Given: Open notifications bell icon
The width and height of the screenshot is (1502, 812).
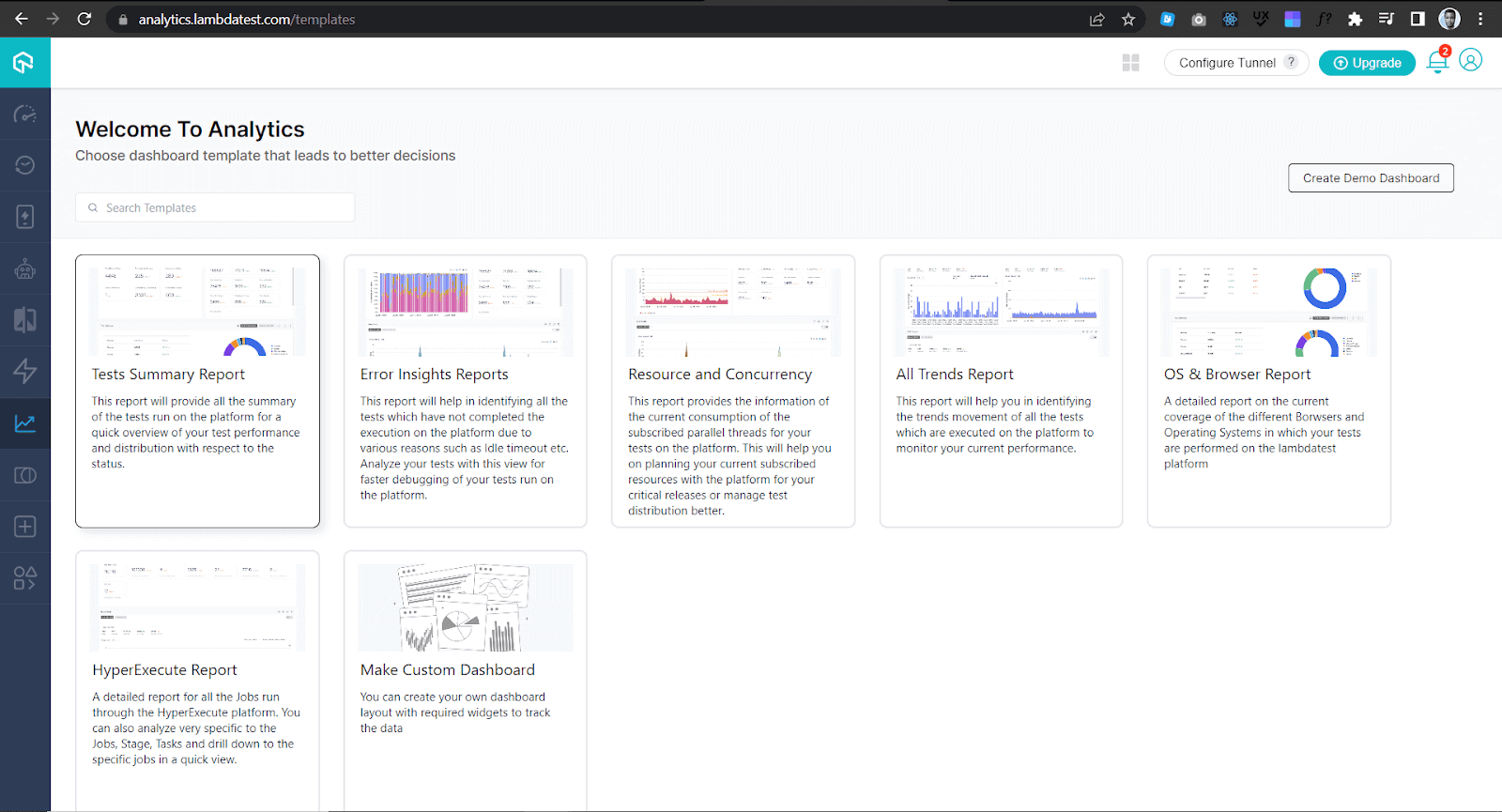Looking at the screenshot, I should tap(1437, 62).
